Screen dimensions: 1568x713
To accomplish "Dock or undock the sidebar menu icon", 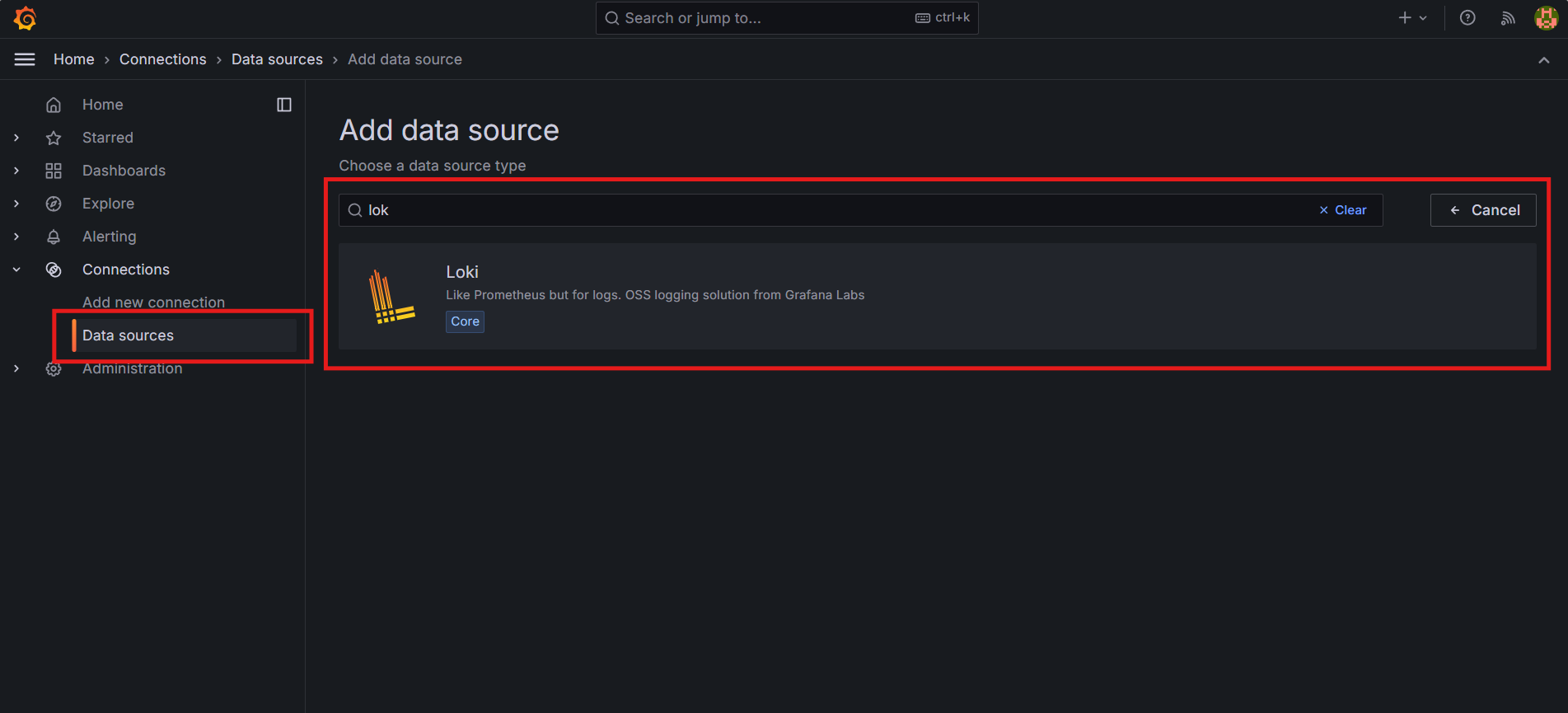I will 284,105.
